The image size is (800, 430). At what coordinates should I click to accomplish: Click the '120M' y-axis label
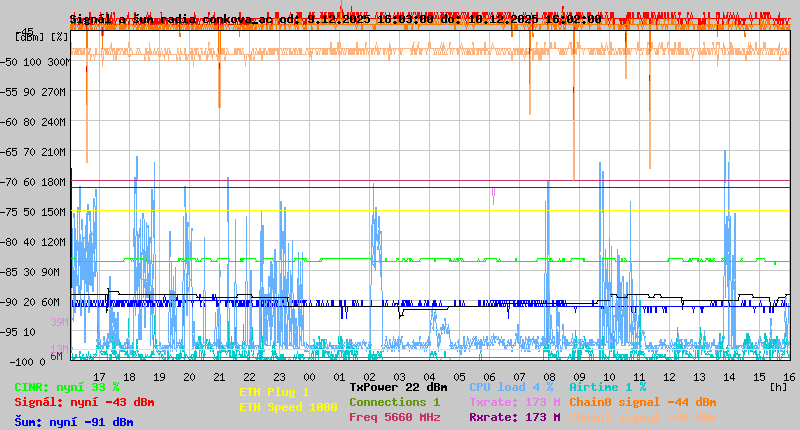[x=54, y=242]
